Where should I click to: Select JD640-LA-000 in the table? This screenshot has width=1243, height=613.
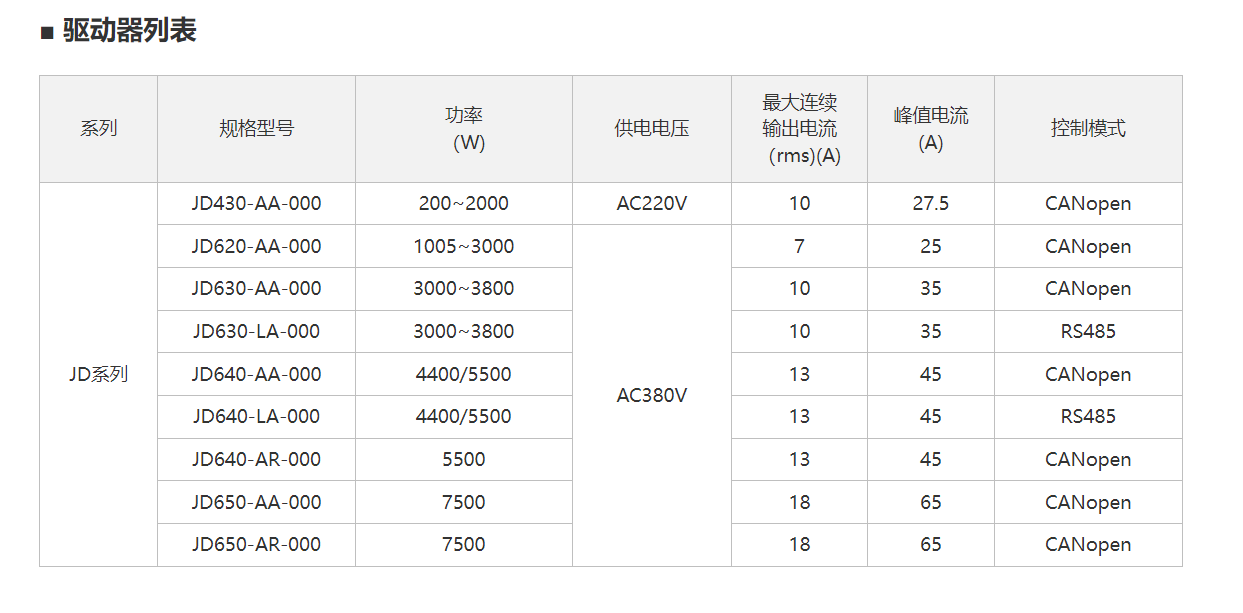tap(256, 417)
